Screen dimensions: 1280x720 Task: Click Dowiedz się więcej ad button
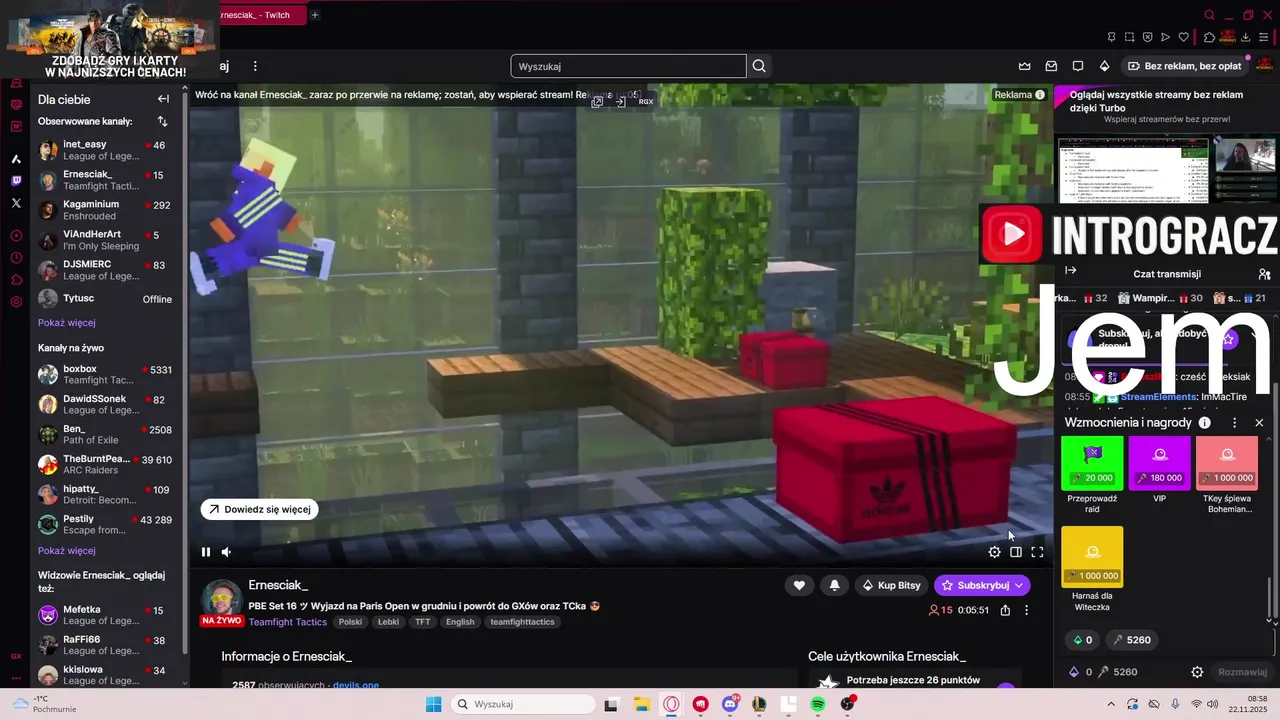(x=259, y=509)
